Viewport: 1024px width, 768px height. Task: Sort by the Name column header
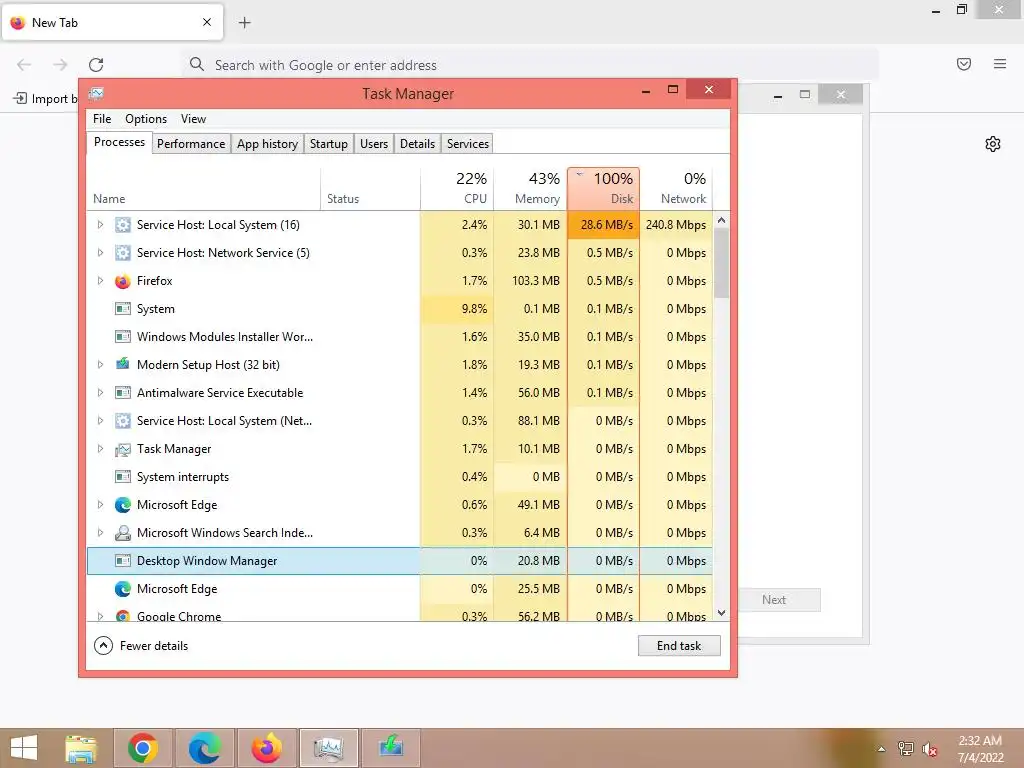(x=203, y=188)
